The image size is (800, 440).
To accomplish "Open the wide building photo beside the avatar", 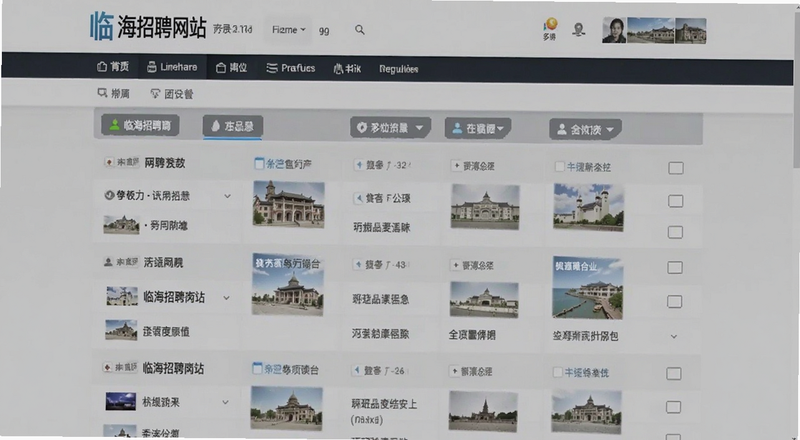I will (651, 31).
